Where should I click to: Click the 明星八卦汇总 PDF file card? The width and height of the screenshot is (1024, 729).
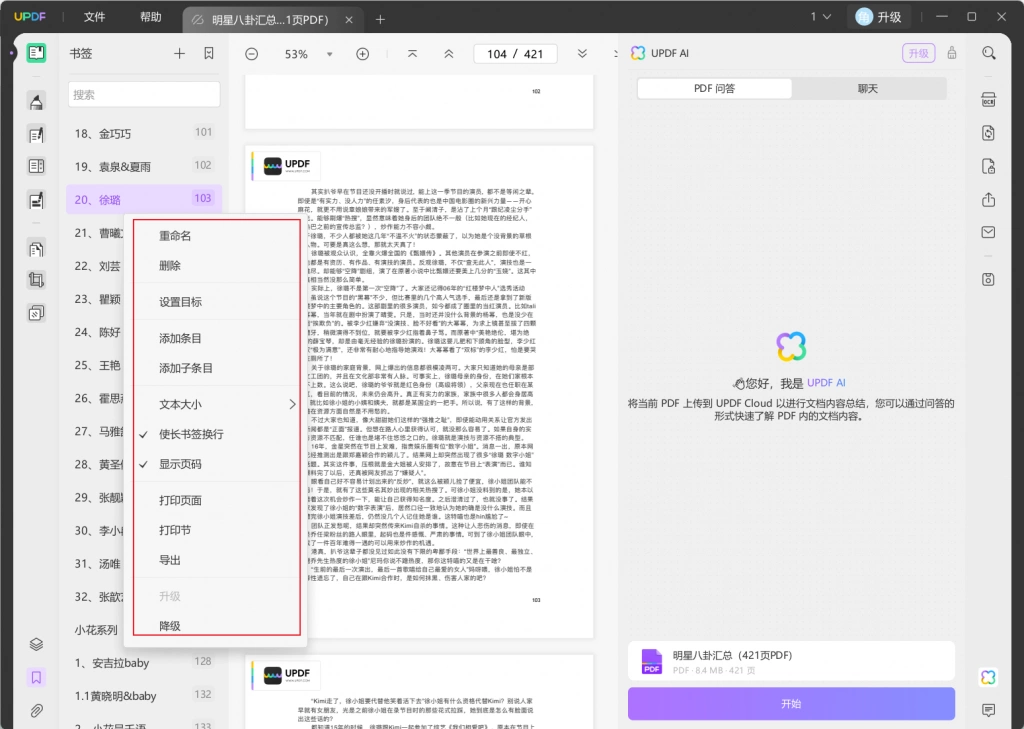click(791, 661)
